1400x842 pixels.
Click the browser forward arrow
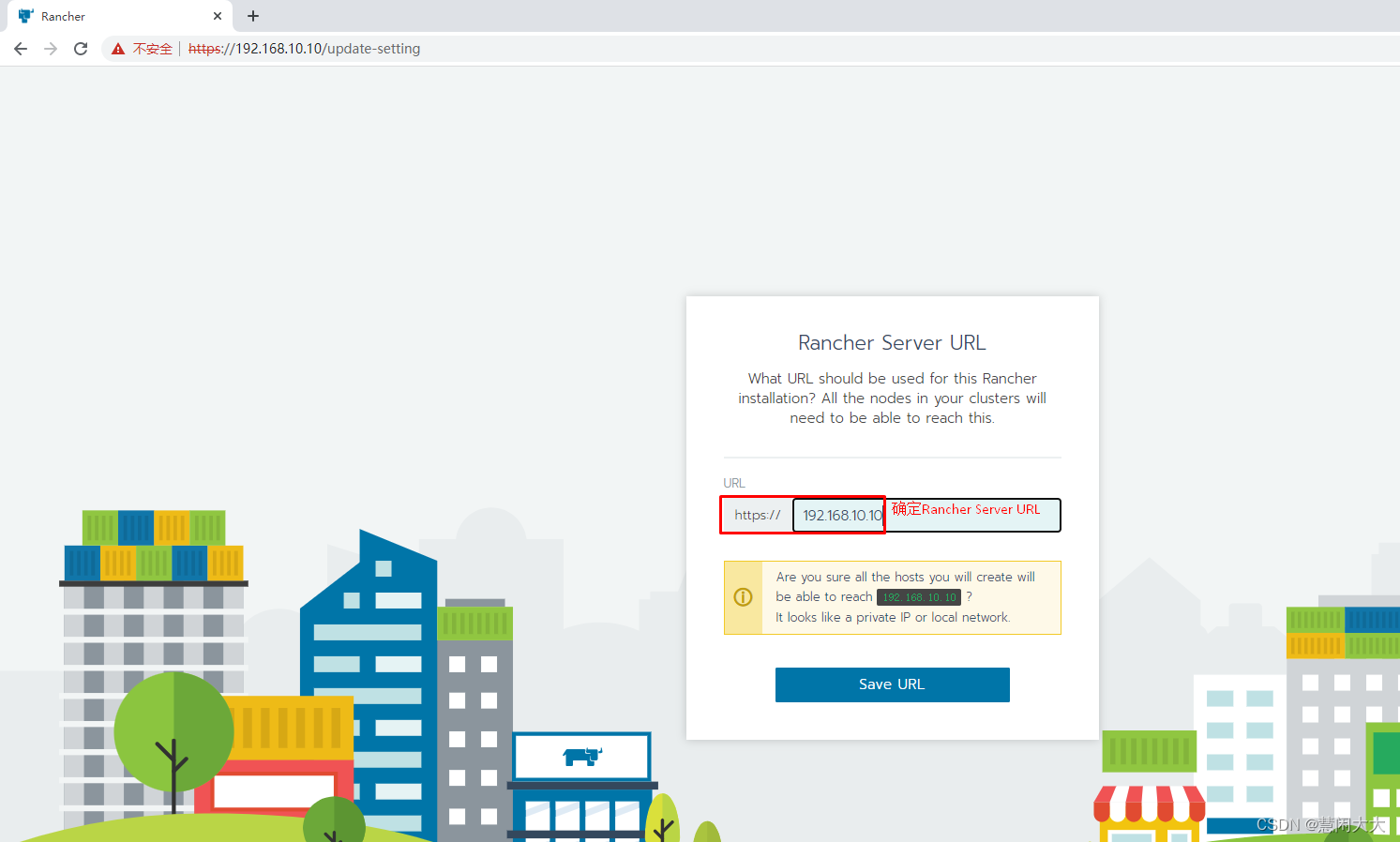coord(51,49)
